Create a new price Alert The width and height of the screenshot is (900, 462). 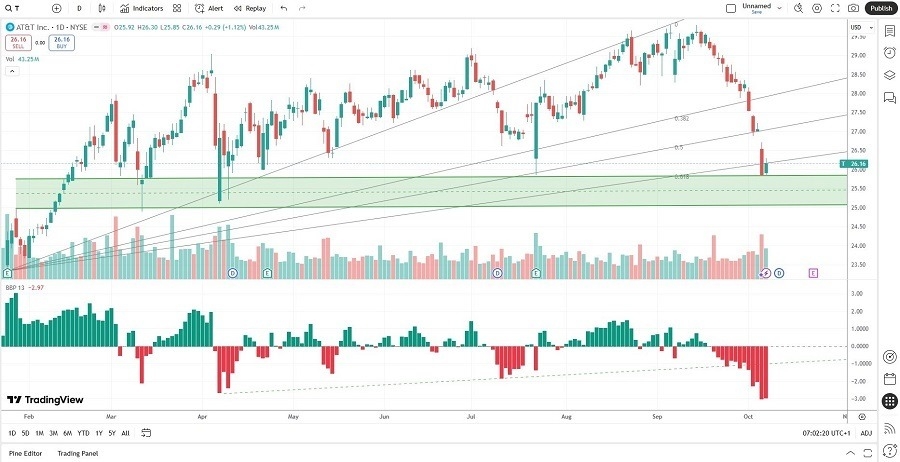[208, 8]
